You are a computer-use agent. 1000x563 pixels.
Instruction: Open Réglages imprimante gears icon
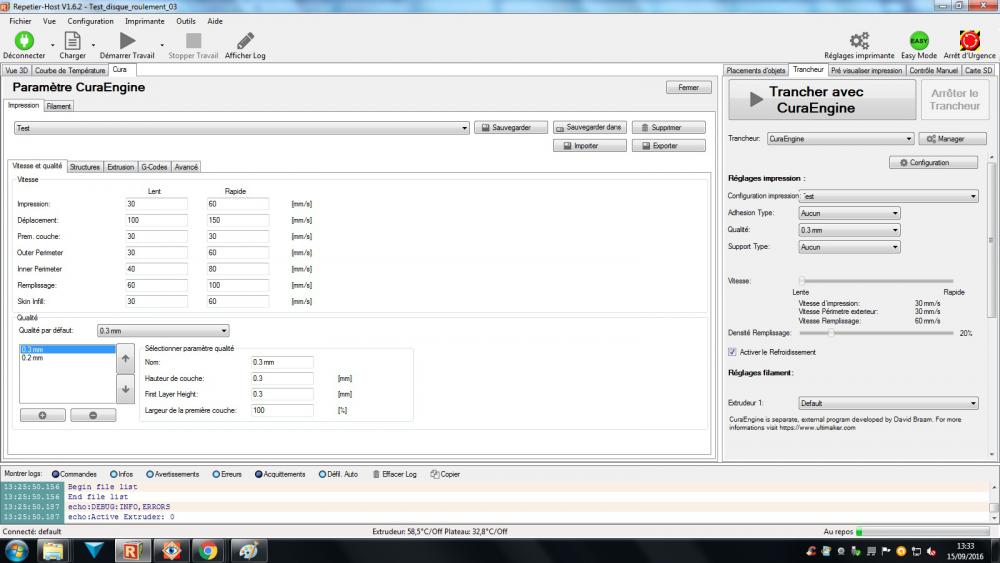point(859,41)
